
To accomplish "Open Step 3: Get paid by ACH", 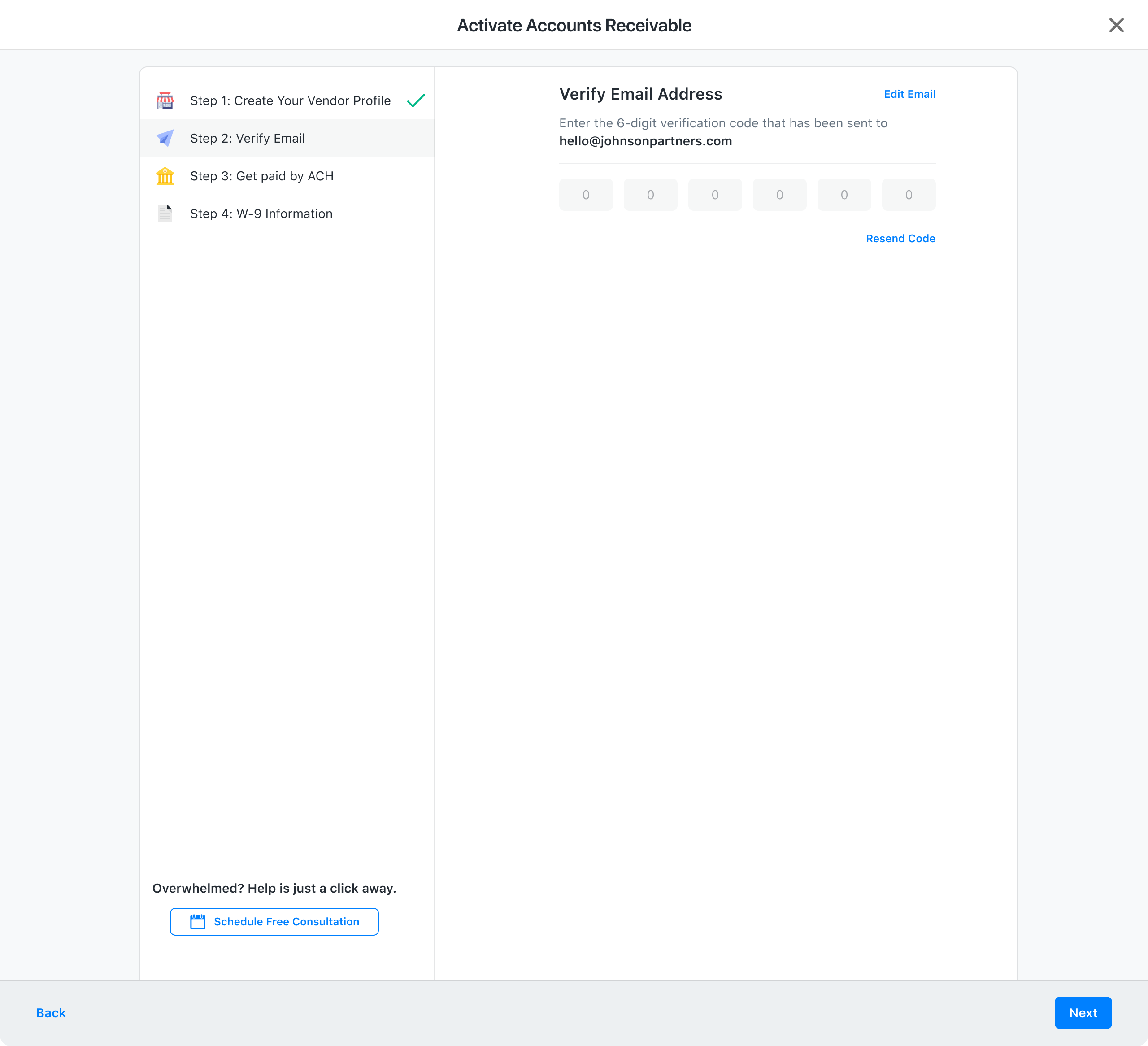I will 262,176.
